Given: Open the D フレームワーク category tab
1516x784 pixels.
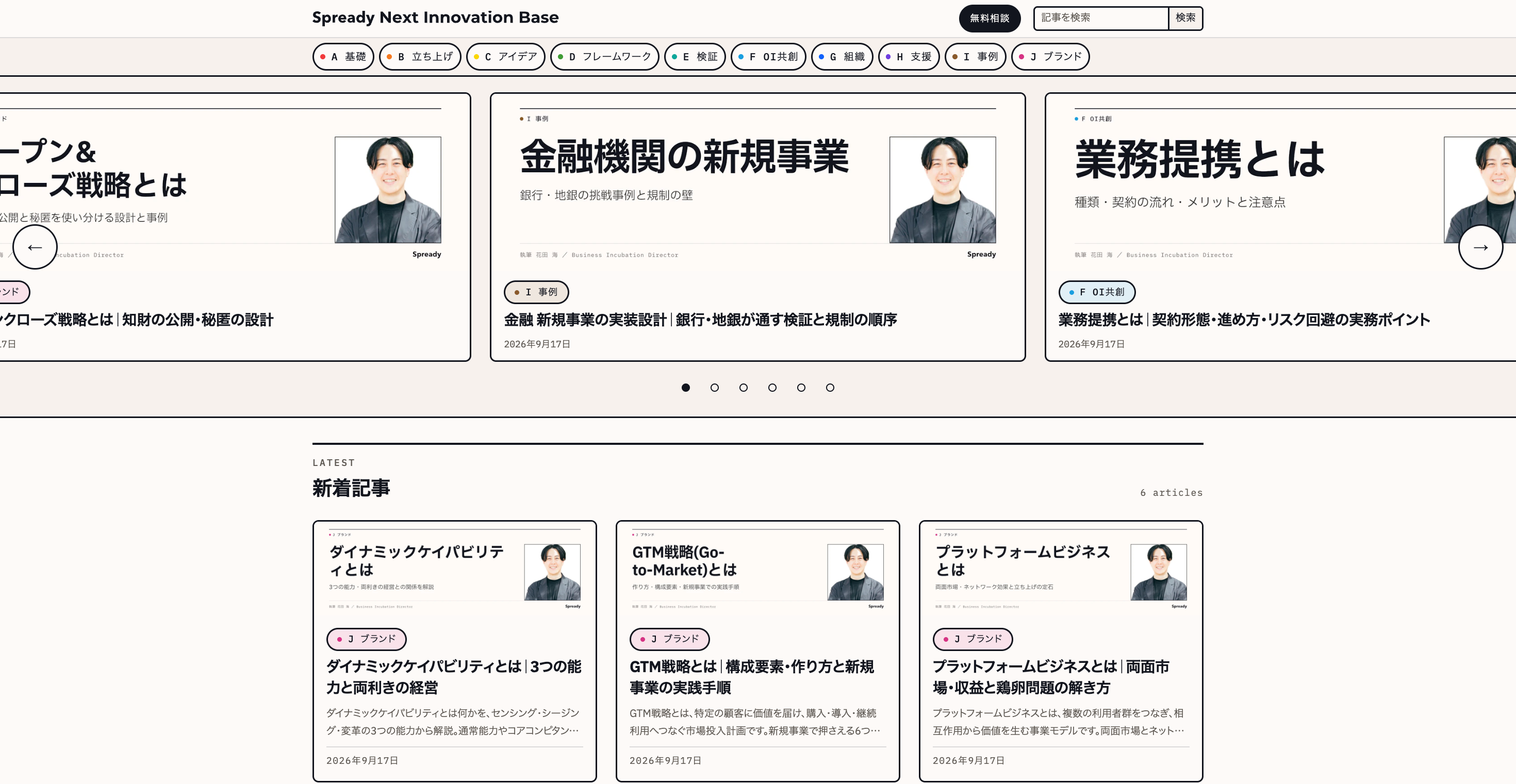Looking at the screenshot, I should click(x=604, y=57).
